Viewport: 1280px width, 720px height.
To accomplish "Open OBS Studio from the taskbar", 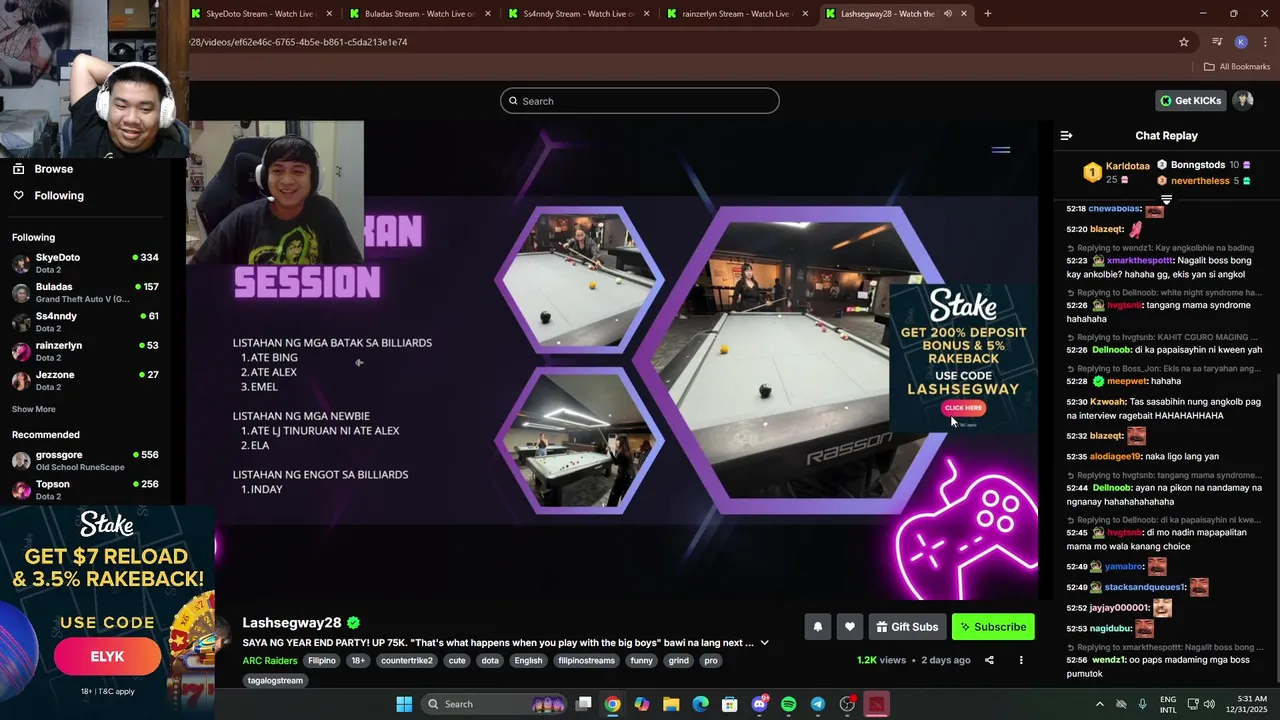I will click(x=847, y=704).
